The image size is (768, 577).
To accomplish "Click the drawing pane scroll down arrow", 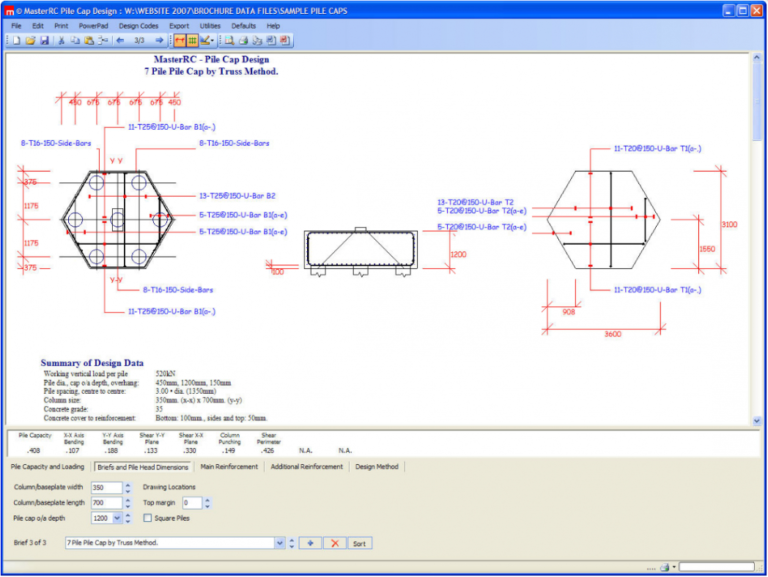I will pyautogui.click(x=757, y=421).
